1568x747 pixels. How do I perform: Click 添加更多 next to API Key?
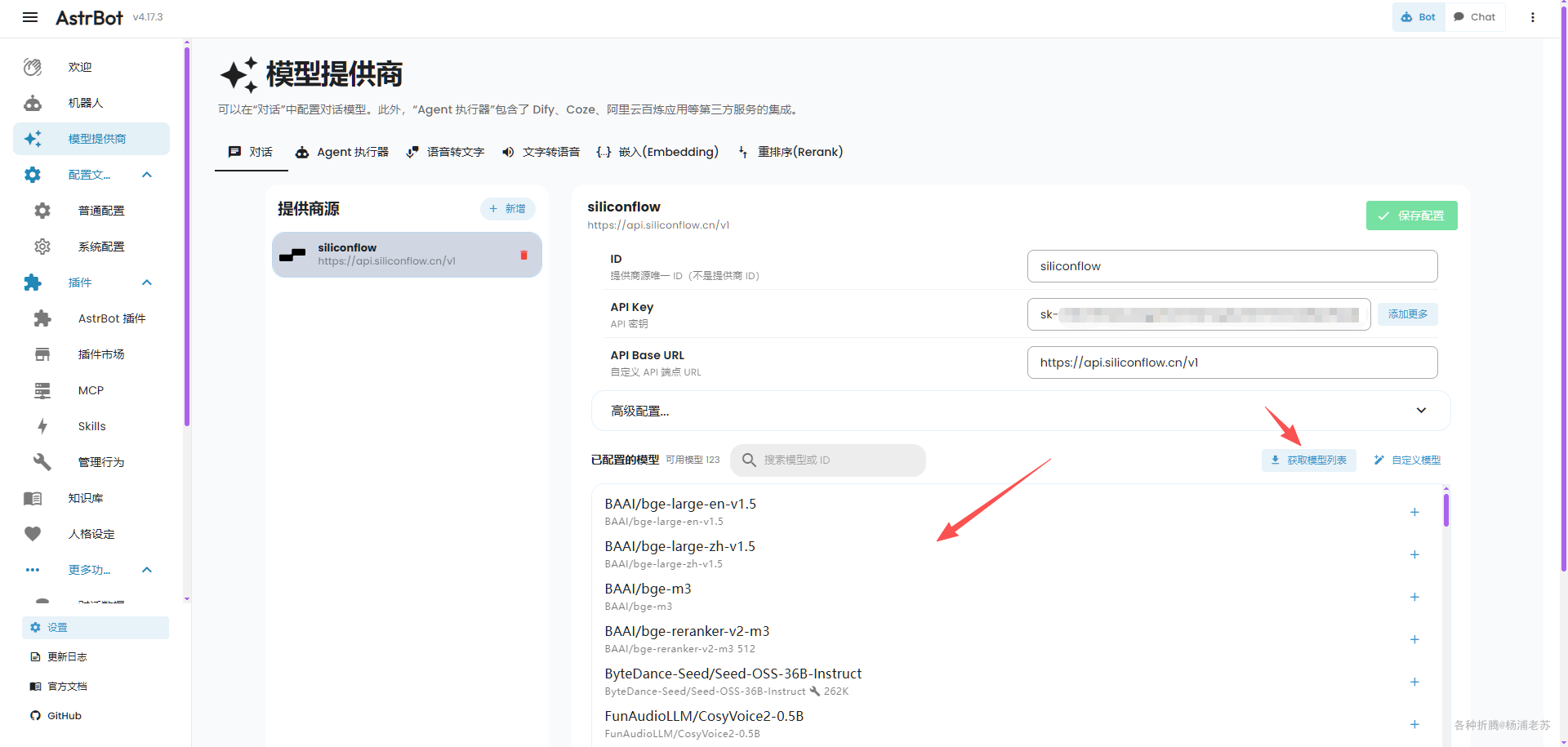coord(1408,314)
